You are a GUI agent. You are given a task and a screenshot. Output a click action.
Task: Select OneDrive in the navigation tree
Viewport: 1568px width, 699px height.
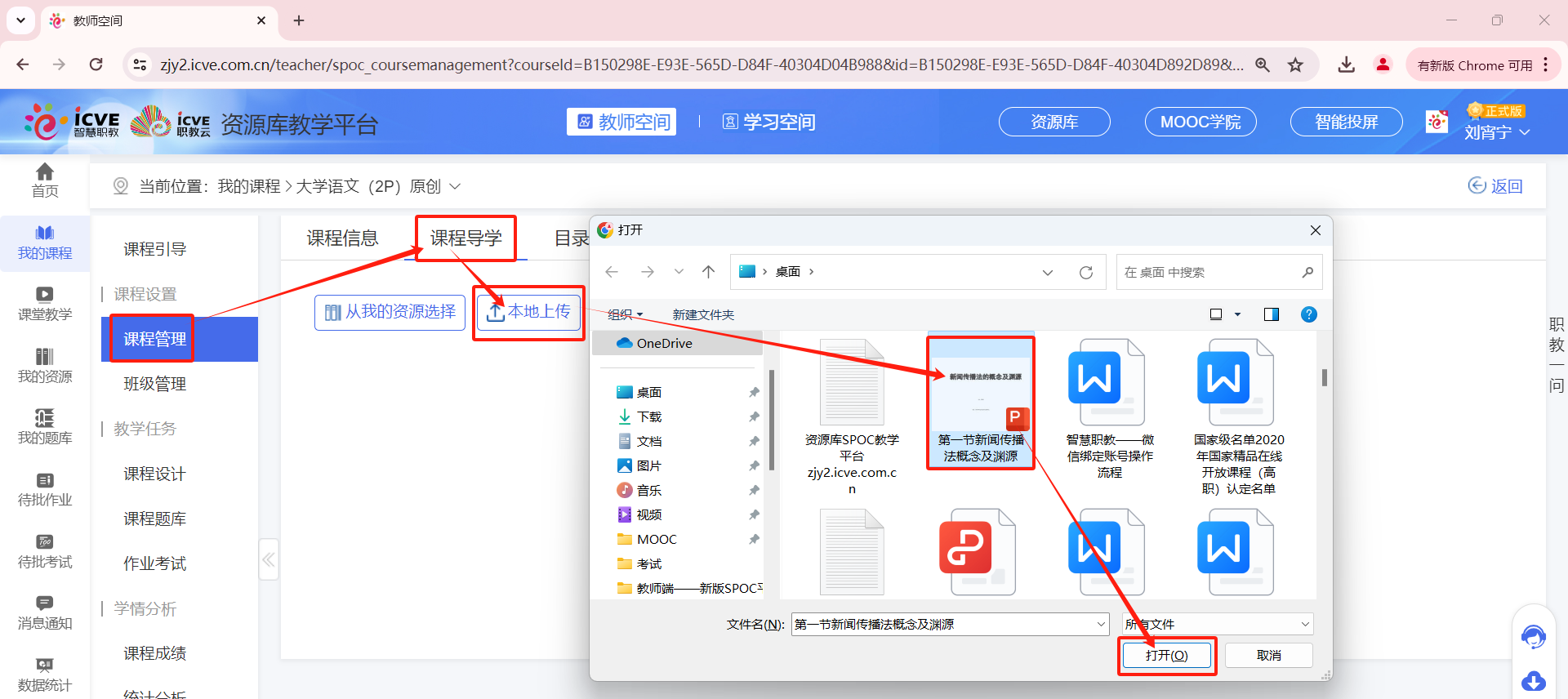[x=663, y=344]
